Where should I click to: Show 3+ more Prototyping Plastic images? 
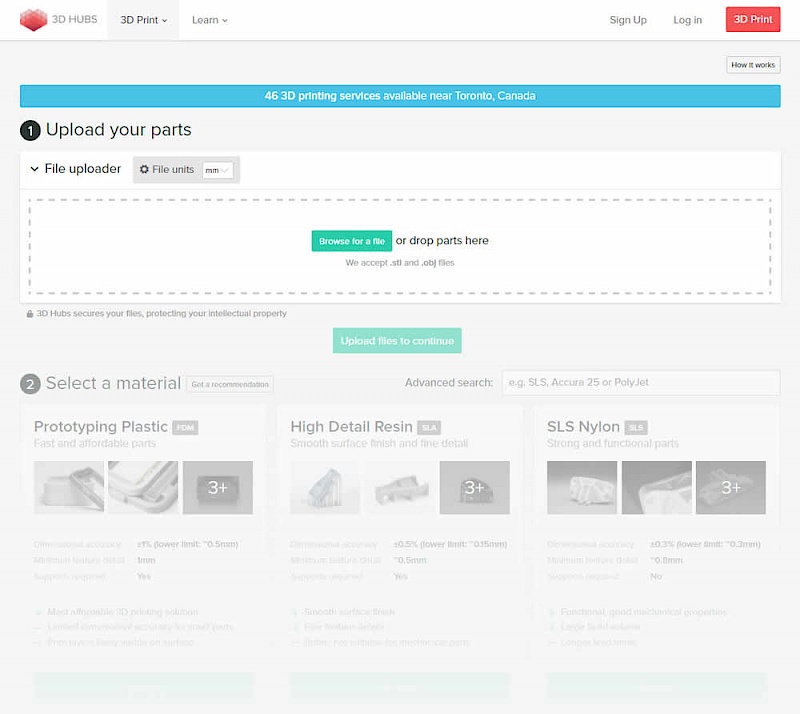(x=217, y=487)
